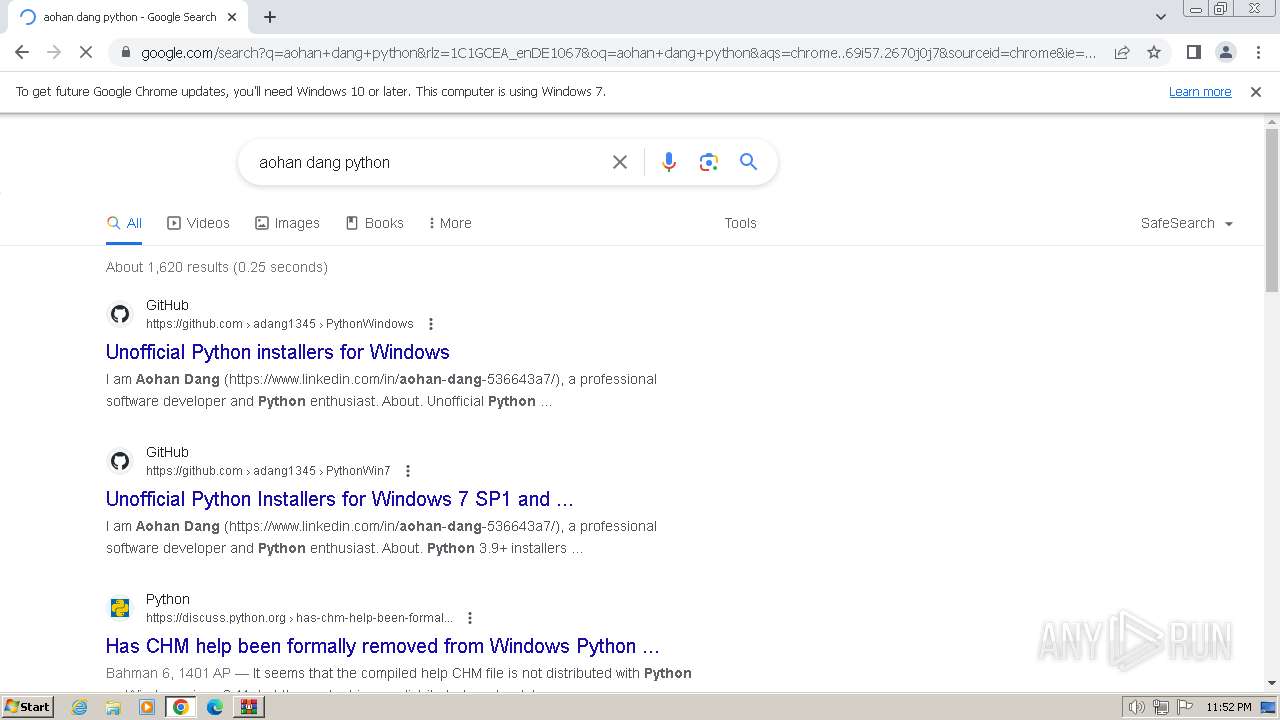Open the Chrome profile avatar
Image resolution: width=1280 pixels, height=720 pixels.
coord(1225,52)
